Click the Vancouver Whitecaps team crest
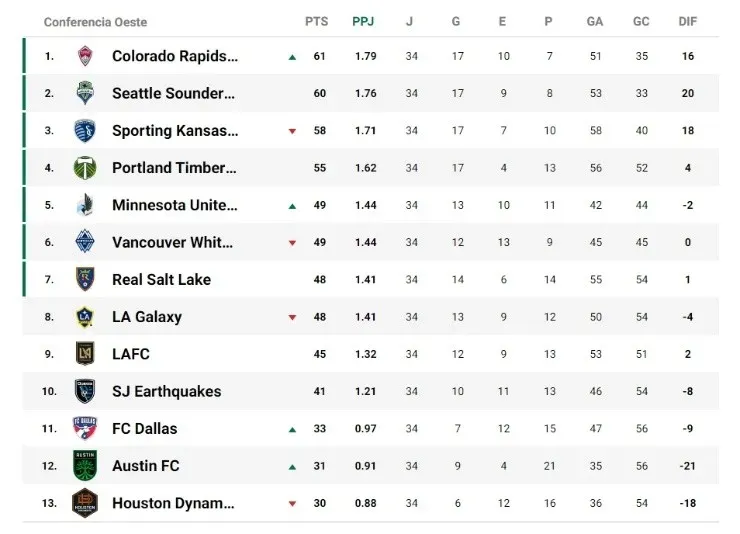Image resolution: width=740 pixels, height=534 pixels. (85, 242)
